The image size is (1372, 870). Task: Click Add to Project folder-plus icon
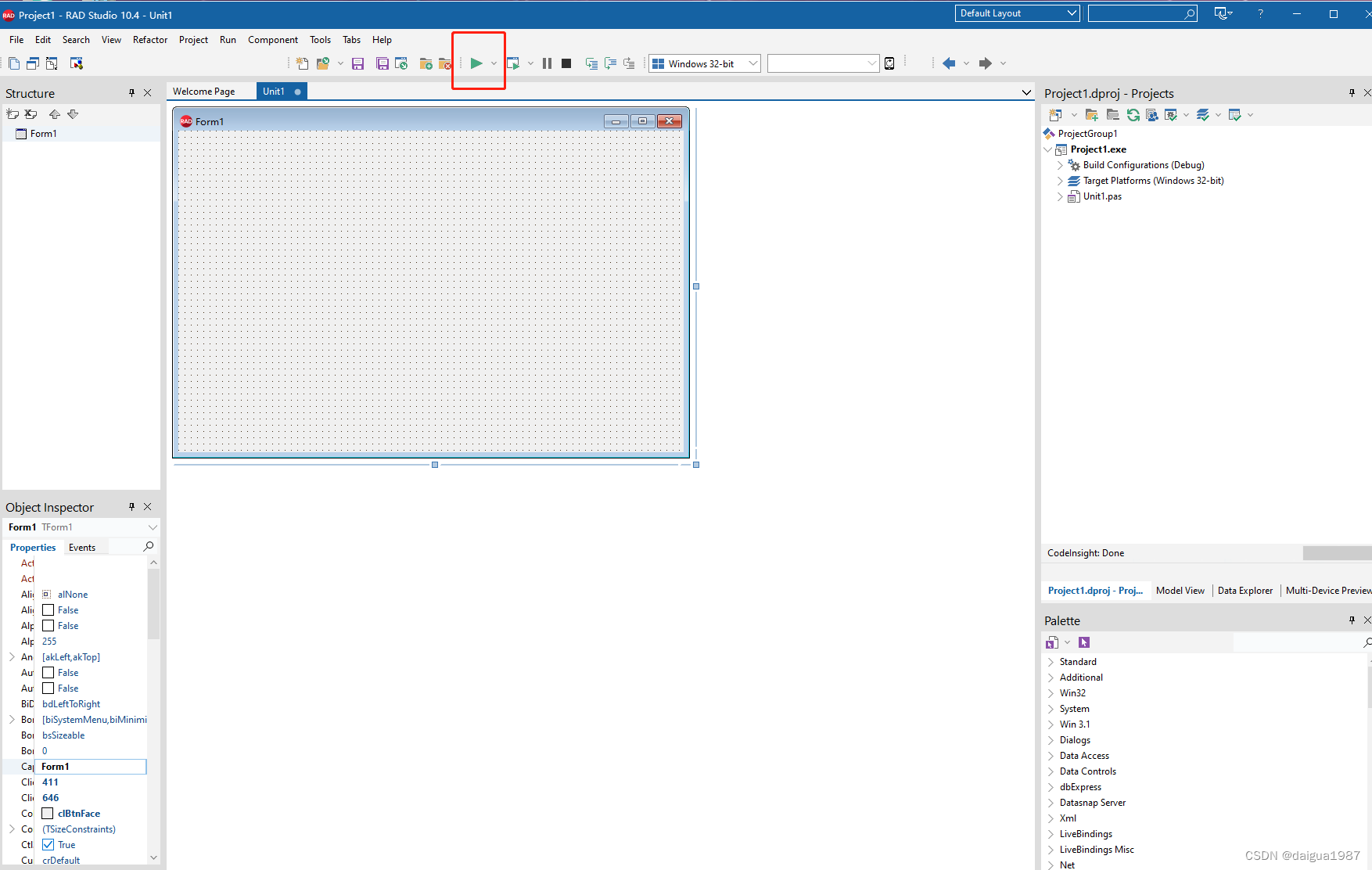(1092, 115)
